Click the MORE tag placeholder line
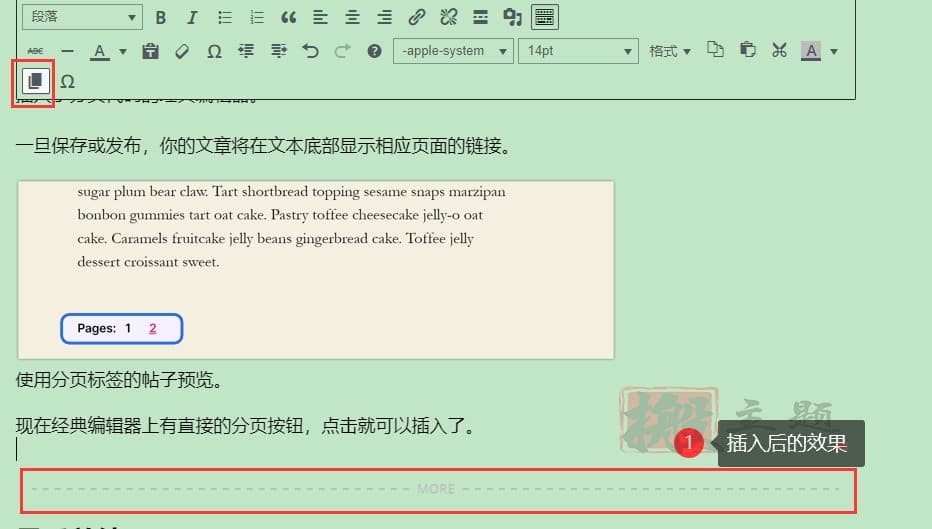 438,490
